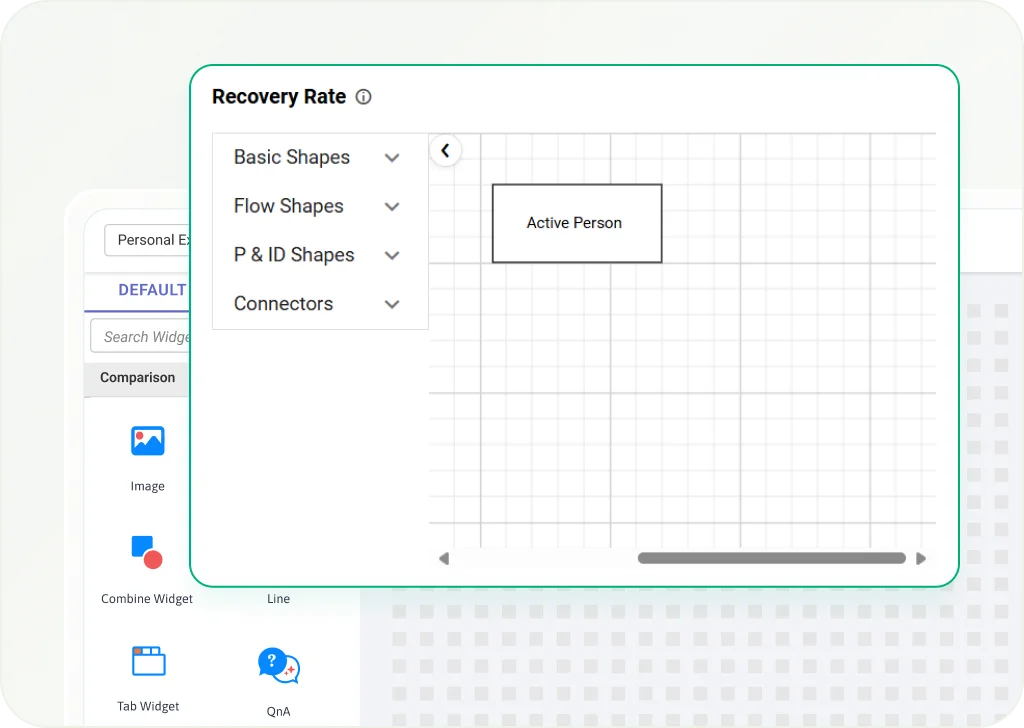Click the Comparison category header
This screenshot has width=1024, height=728.
tap(138, 378)
